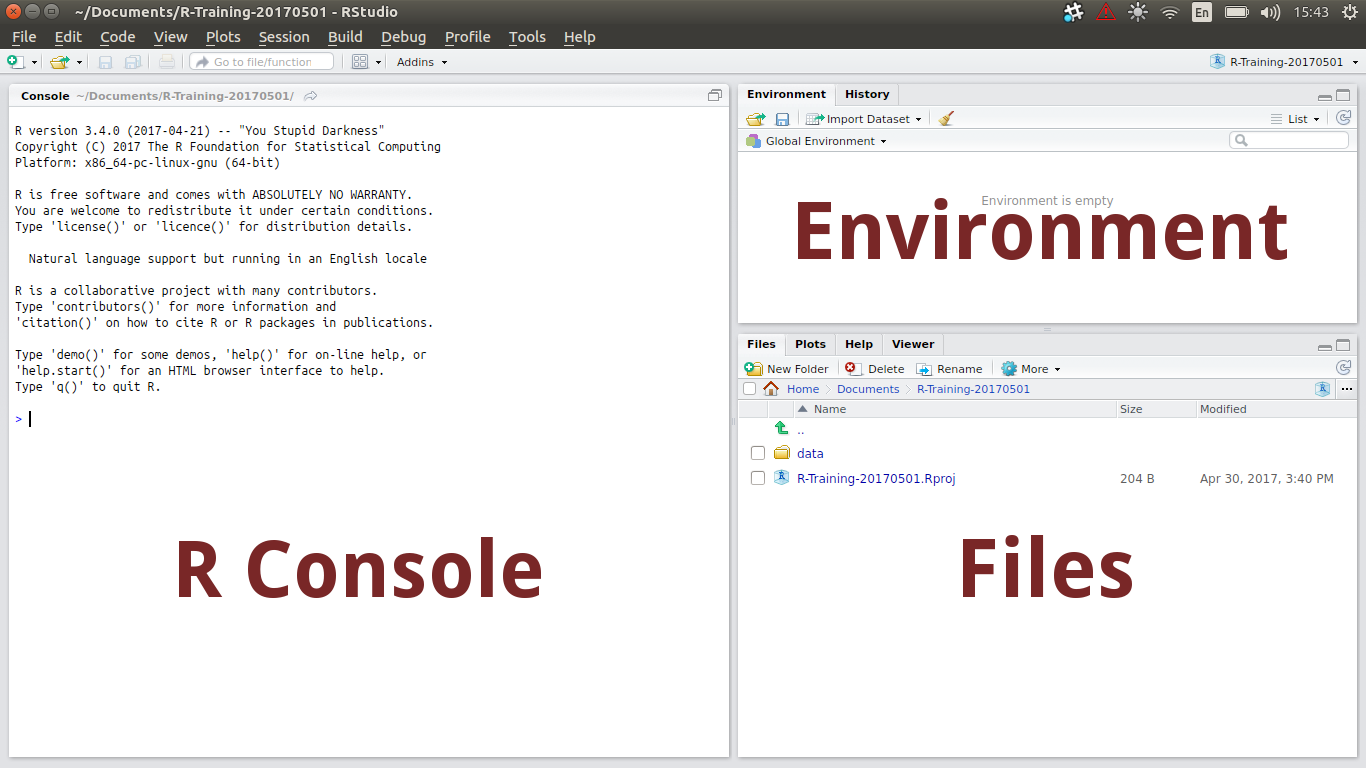This screenshot has height=768, width=1366.
Task: Open the Import Dataset dropdown
Action: pyautogui.click(x=866, y=119)
